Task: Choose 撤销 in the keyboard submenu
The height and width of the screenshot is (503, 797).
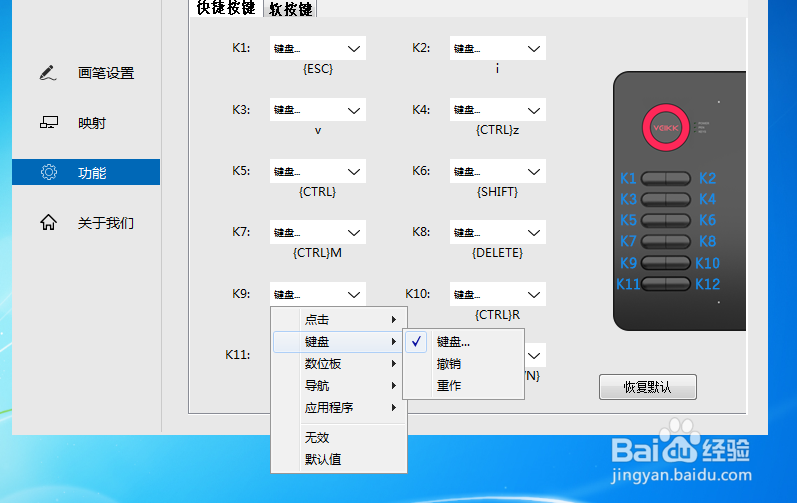Action: pyautogui.click(x=464, y=364)
